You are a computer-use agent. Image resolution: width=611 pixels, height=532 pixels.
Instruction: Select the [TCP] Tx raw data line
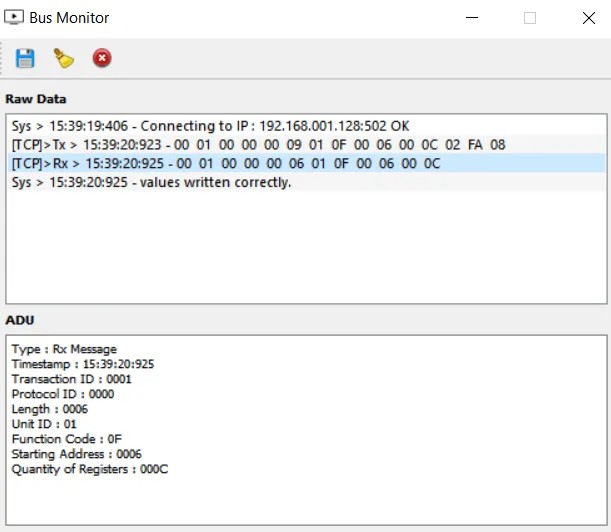[x=258, y=145]
